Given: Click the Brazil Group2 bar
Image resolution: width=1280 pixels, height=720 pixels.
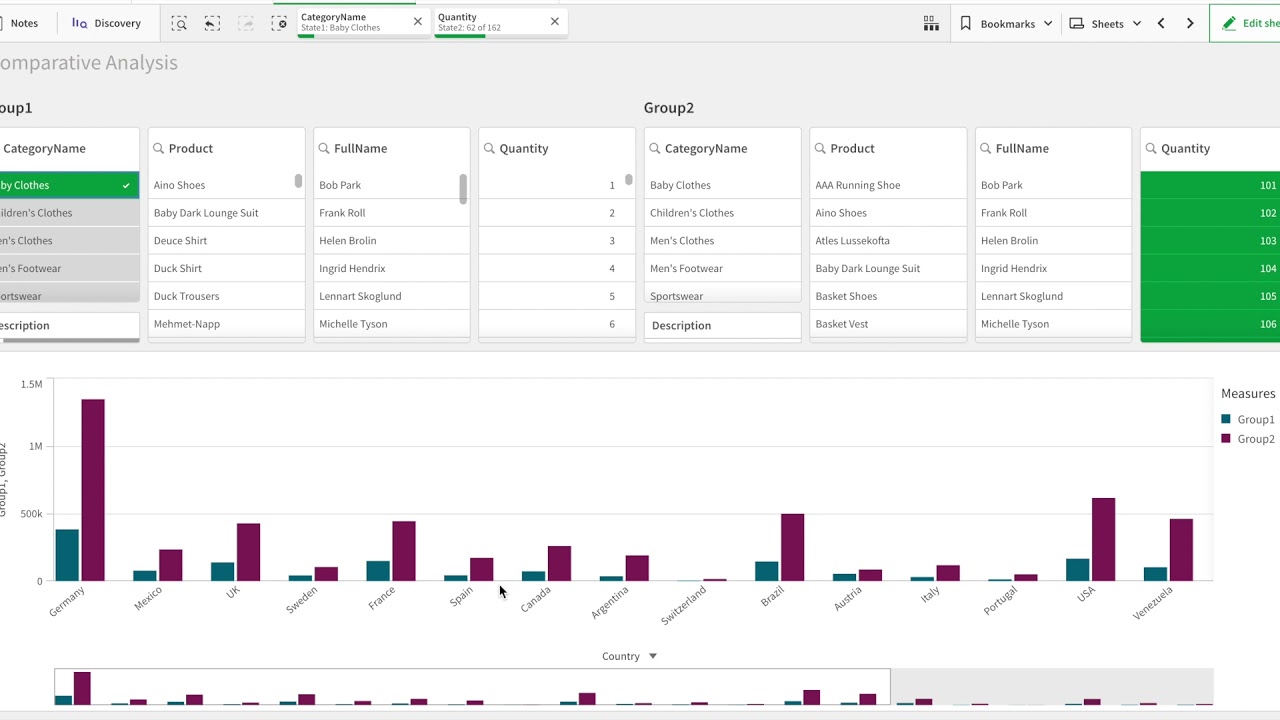Looking at the screenshot, I should [x=793, y=547].
